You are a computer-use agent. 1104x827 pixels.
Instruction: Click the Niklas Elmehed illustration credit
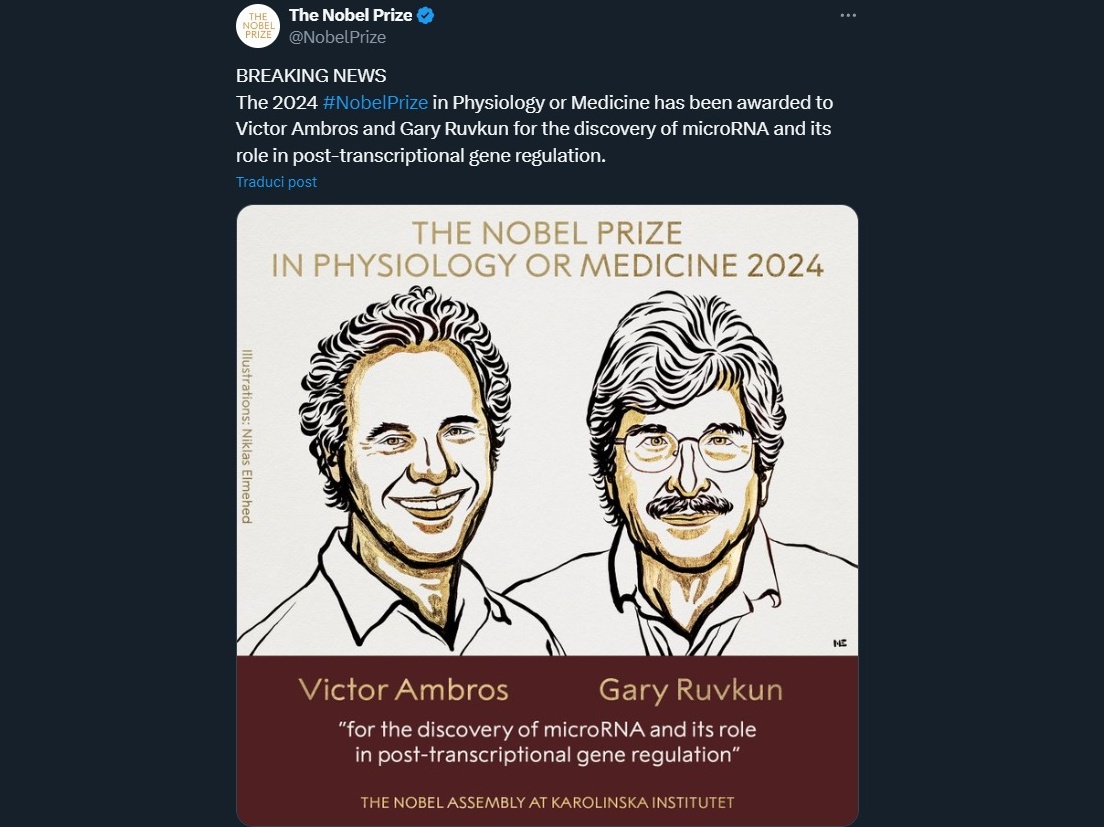(246, 435)
